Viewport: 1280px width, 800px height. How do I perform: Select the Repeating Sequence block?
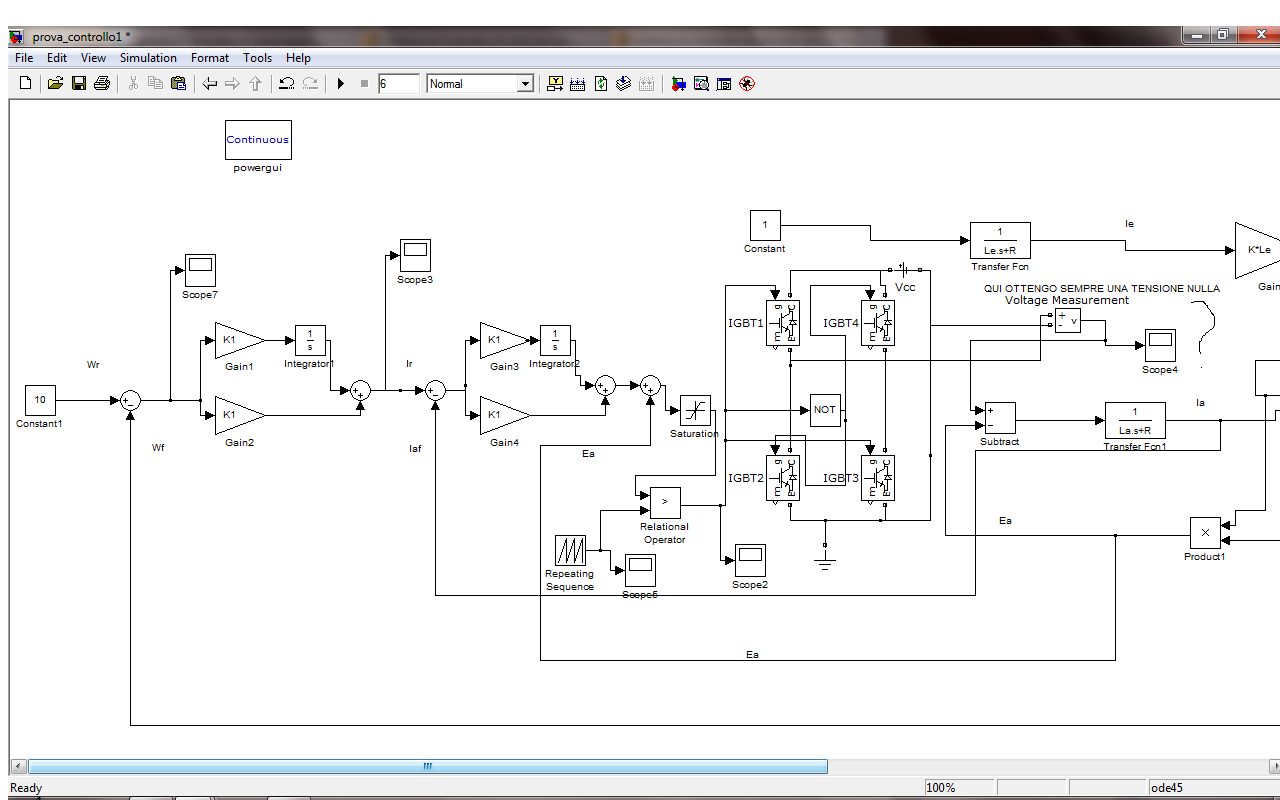(570, 550)
